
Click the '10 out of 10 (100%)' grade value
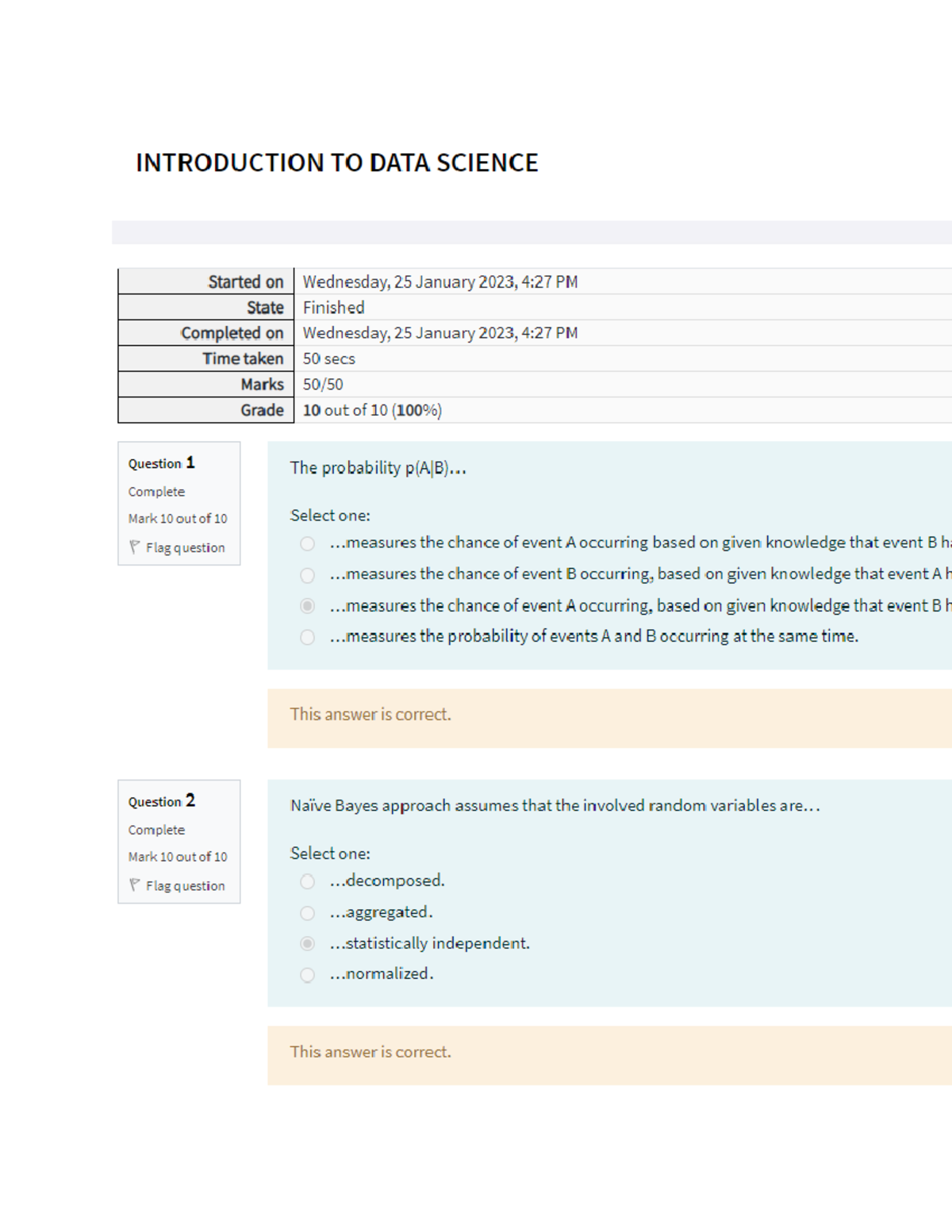click(372, 410)
